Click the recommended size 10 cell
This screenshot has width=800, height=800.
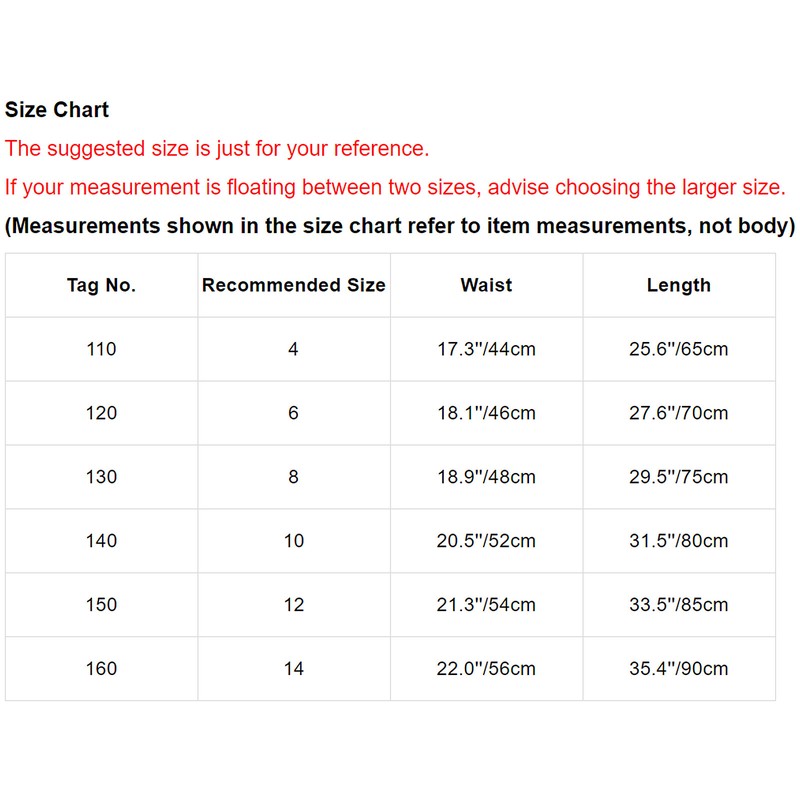[293, 541]
